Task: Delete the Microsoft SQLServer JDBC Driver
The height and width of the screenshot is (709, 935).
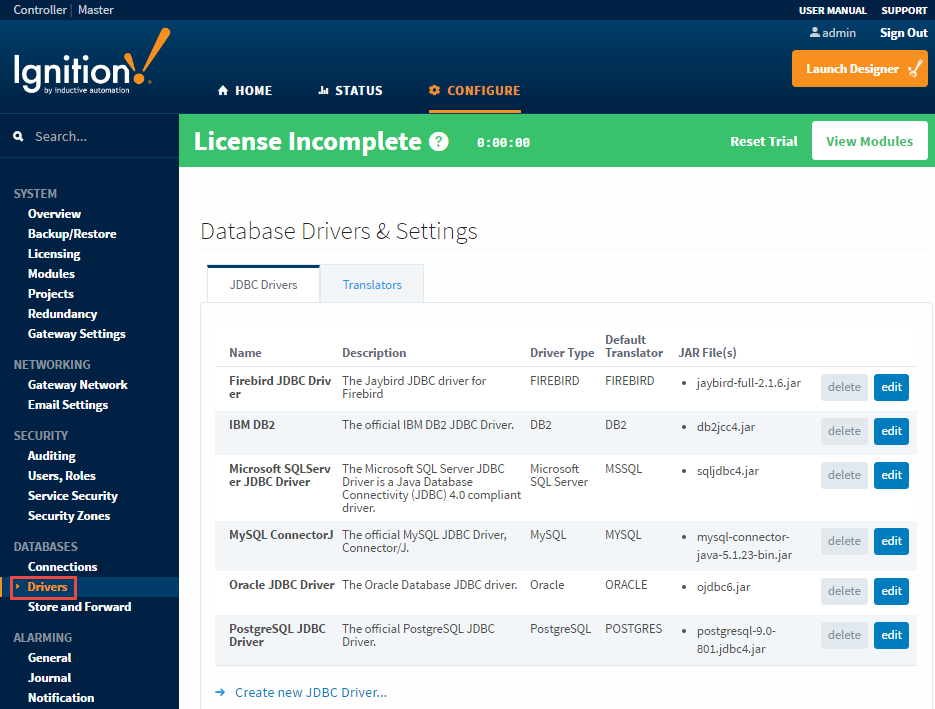Action: (x=844, y=475)
